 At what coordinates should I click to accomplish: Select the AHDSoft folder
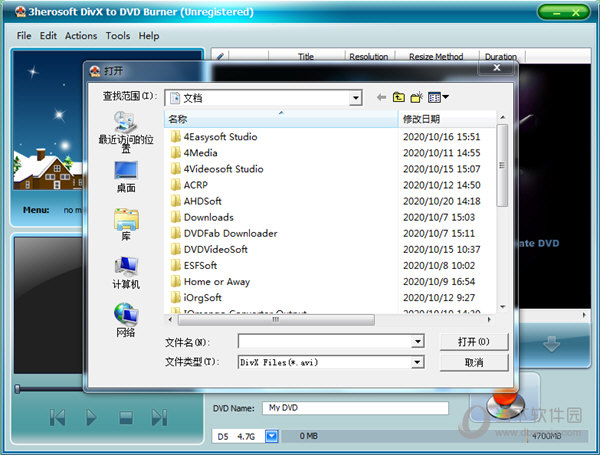pyautogui.click(x=196, y=201)
